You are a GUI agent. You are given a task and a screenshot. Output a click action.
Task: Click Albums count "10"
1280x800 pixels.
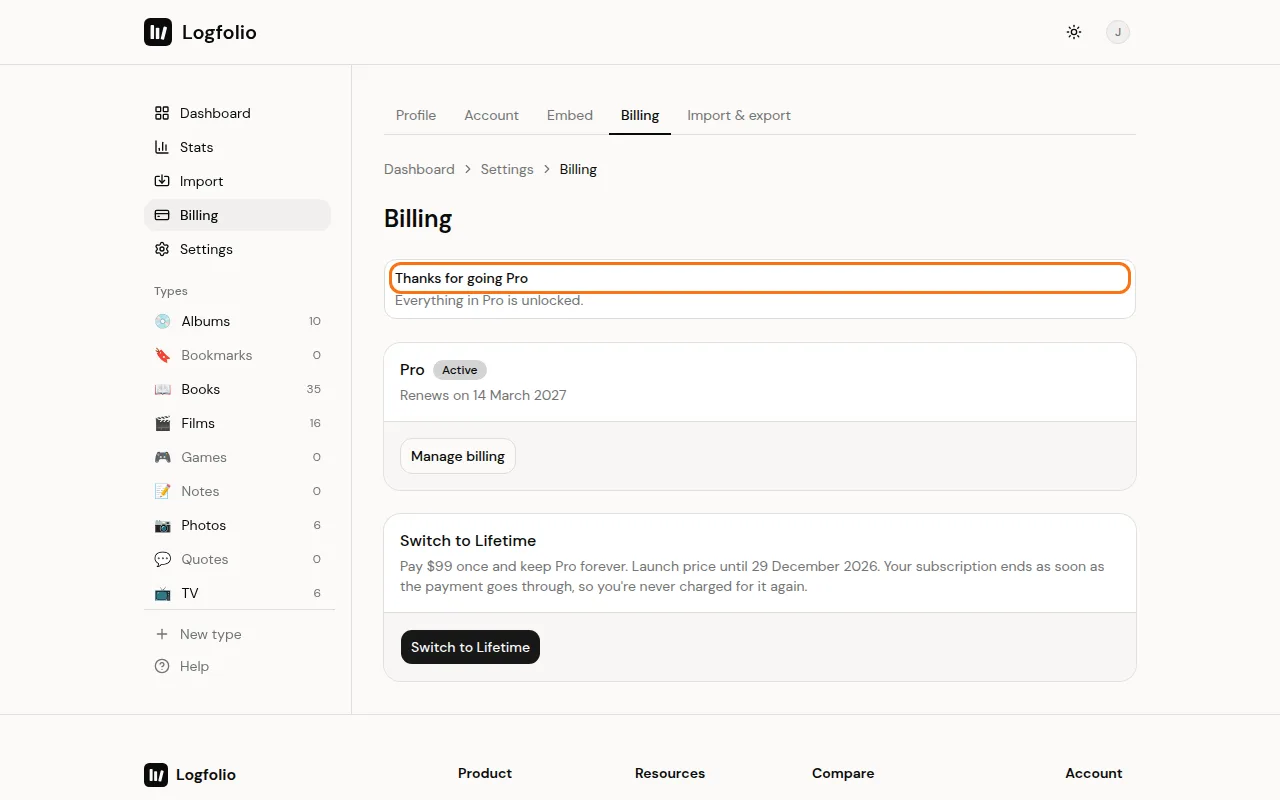click(315, 321)
